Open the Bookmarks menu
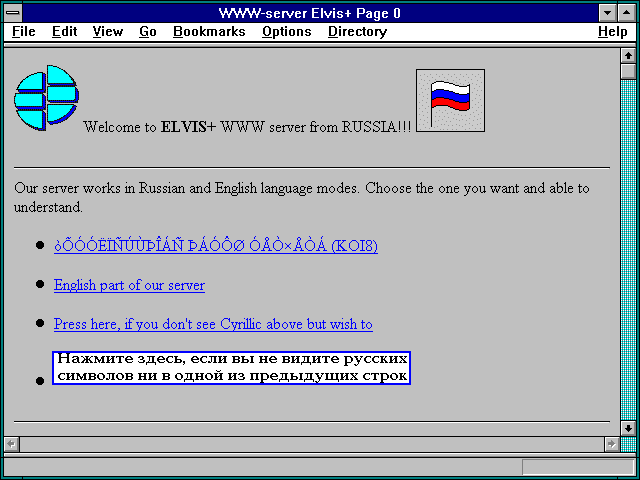Screen dimensions: 640x480 tap(209, 32)
